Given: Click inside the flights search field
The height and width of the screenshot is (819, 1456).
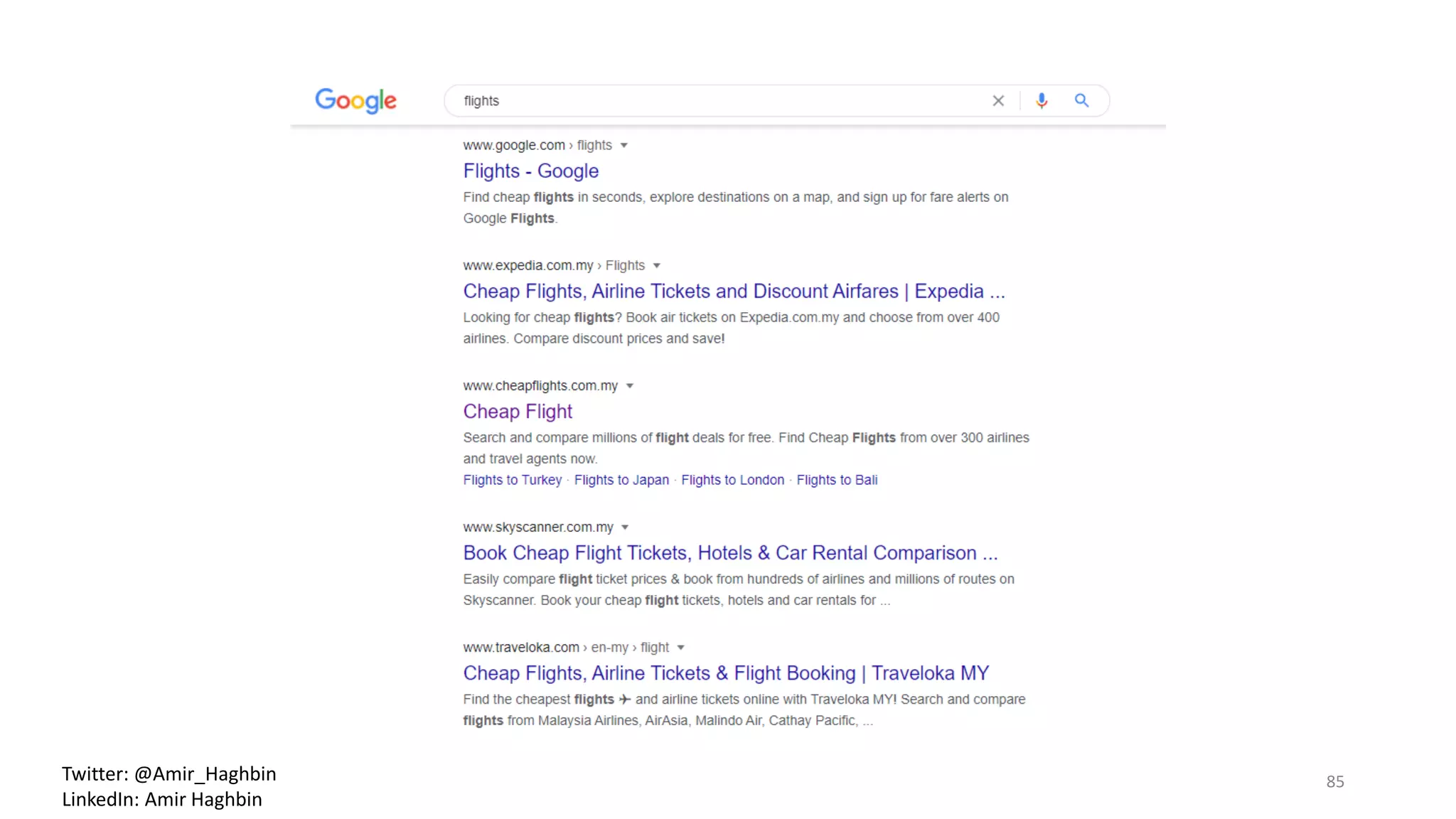Looking at the screenshot, I should 711,101.
